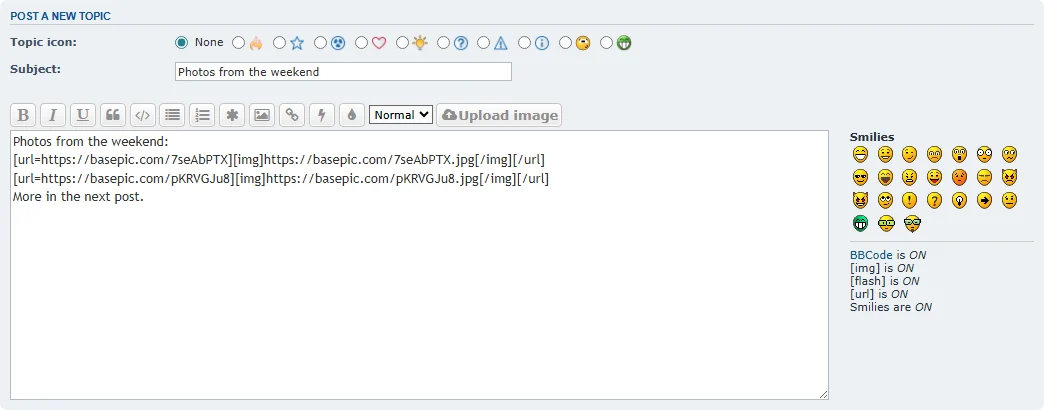Insert an unordered bullet list
1044x410 pixels.
pos(172,115)
